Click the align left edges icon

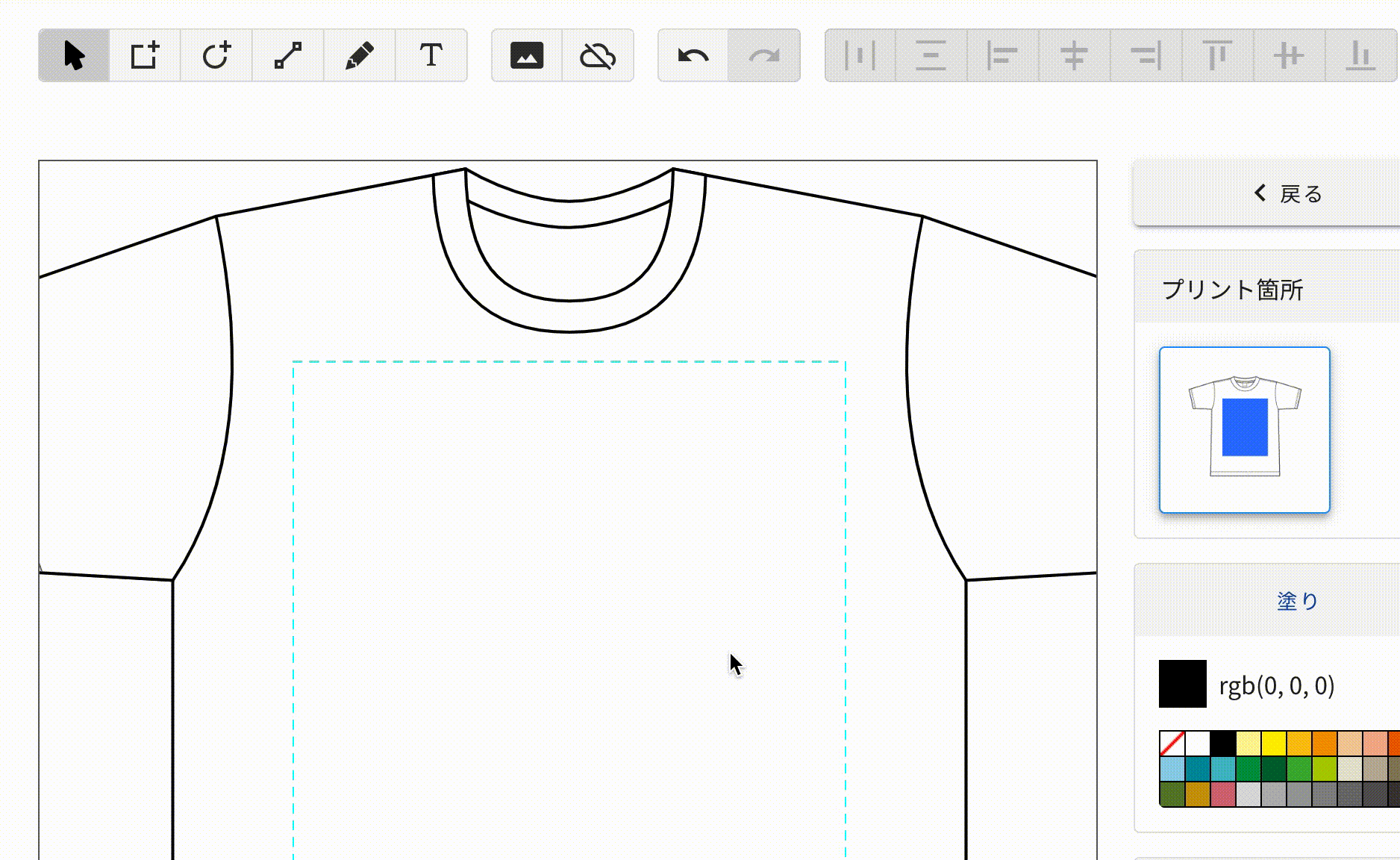[x=1001, y=56]
